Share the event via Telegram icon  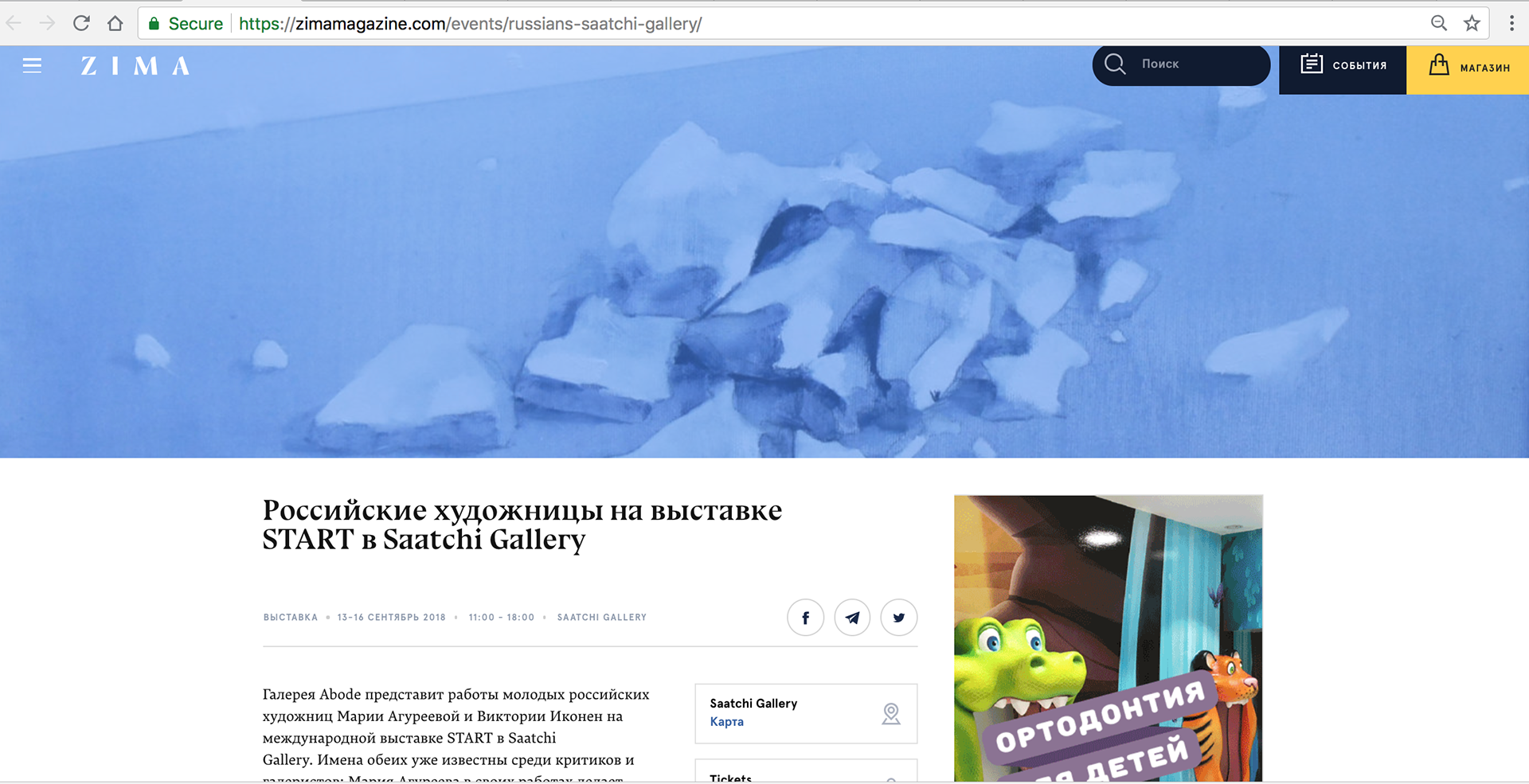pos(852,618)
